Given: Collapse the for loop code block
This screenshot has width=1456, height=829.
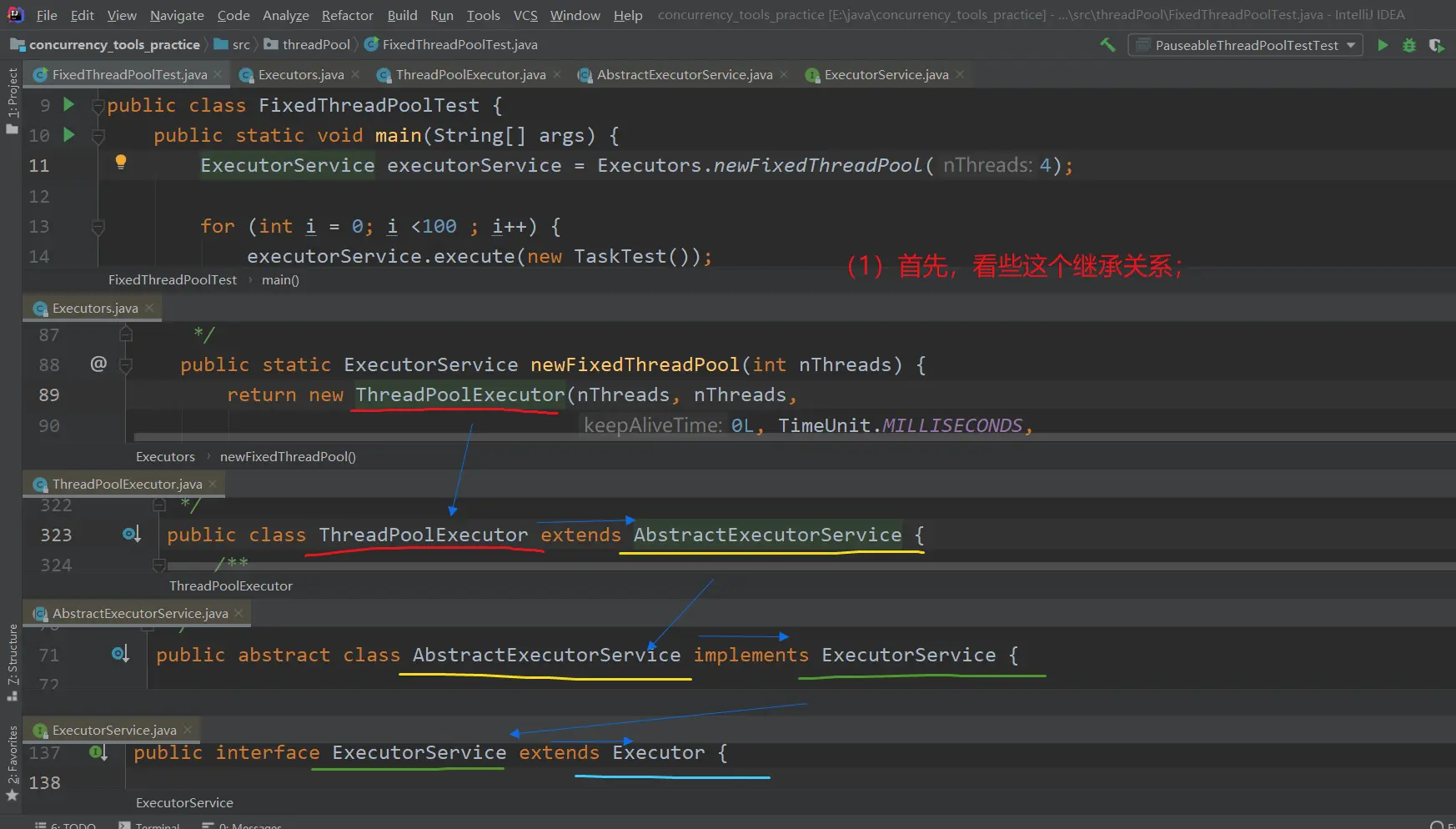Looking at the screenshot, I should pos(98,227).
